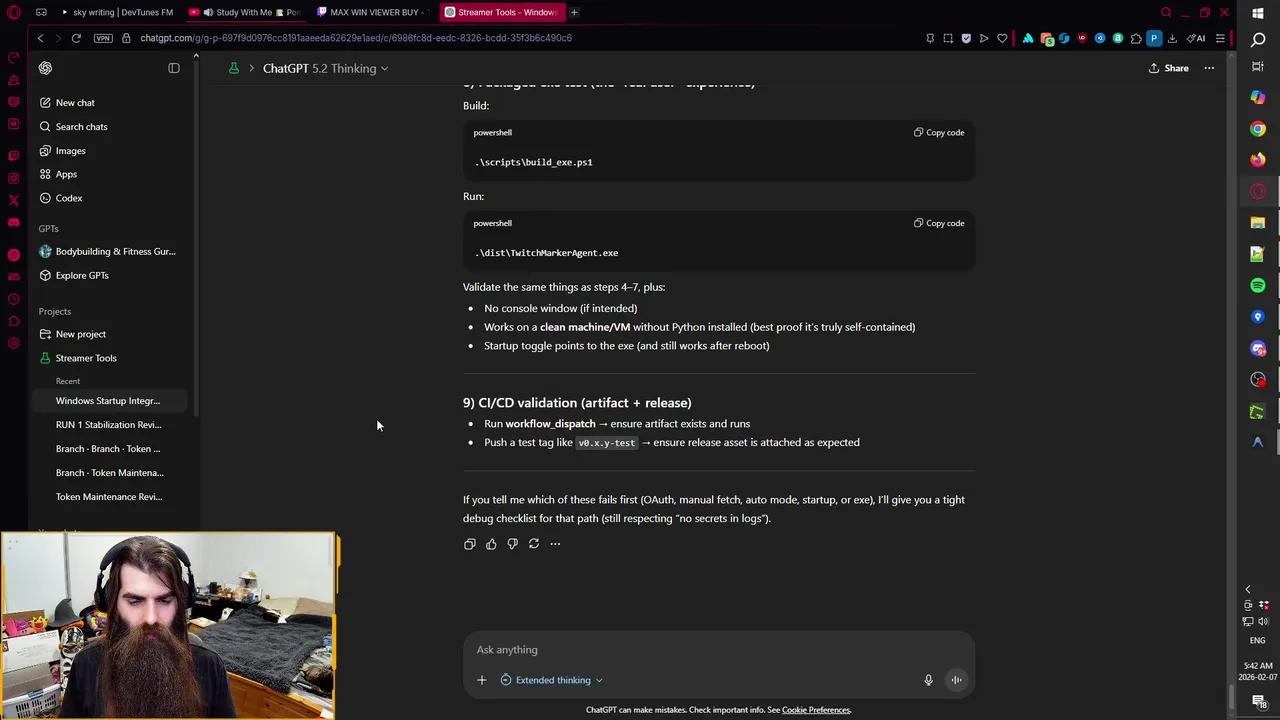
Task: Collapse the ChatGPT sidebar
Action: coord(174,68)
